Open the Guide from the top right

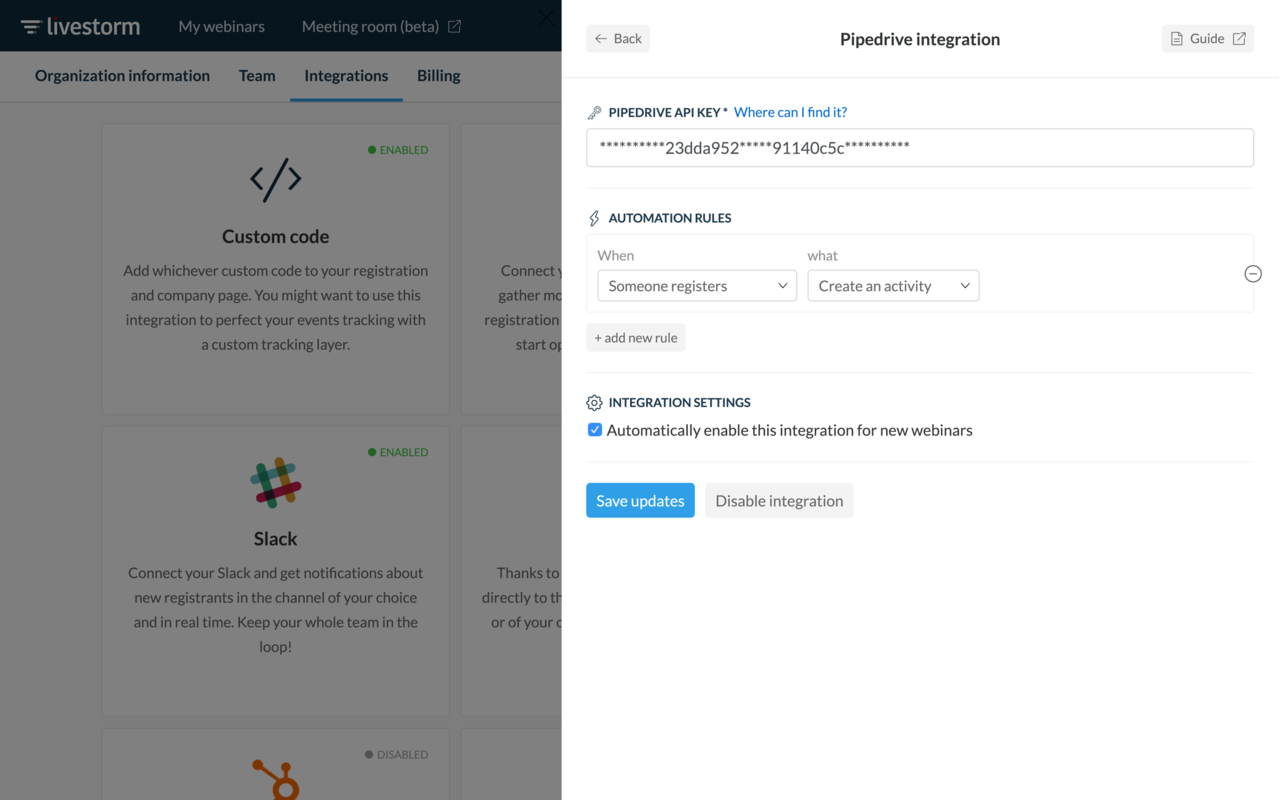click(x=1207, y=37)
